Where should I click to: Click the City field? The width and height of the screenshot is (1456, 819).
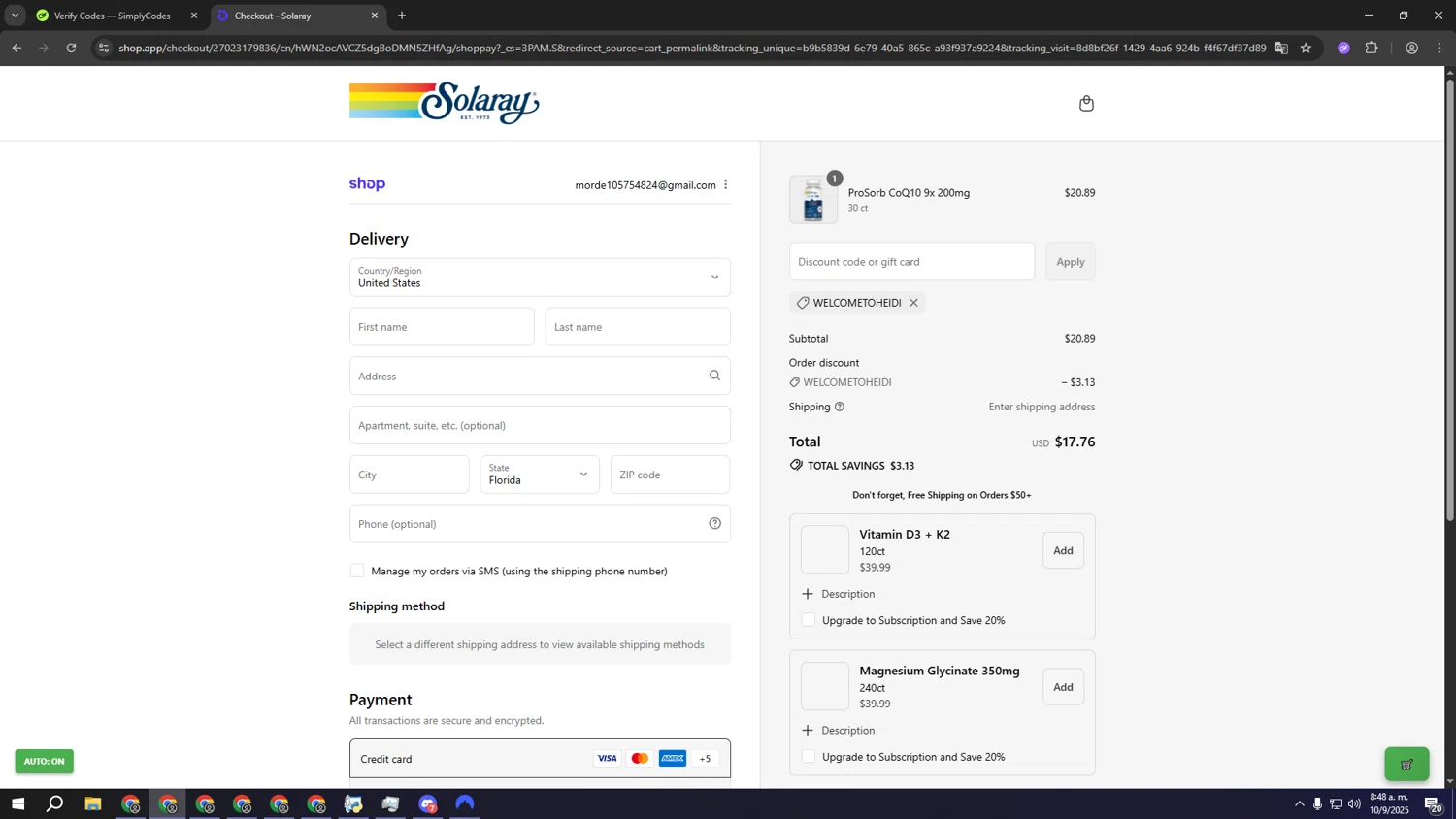point(410,475)
